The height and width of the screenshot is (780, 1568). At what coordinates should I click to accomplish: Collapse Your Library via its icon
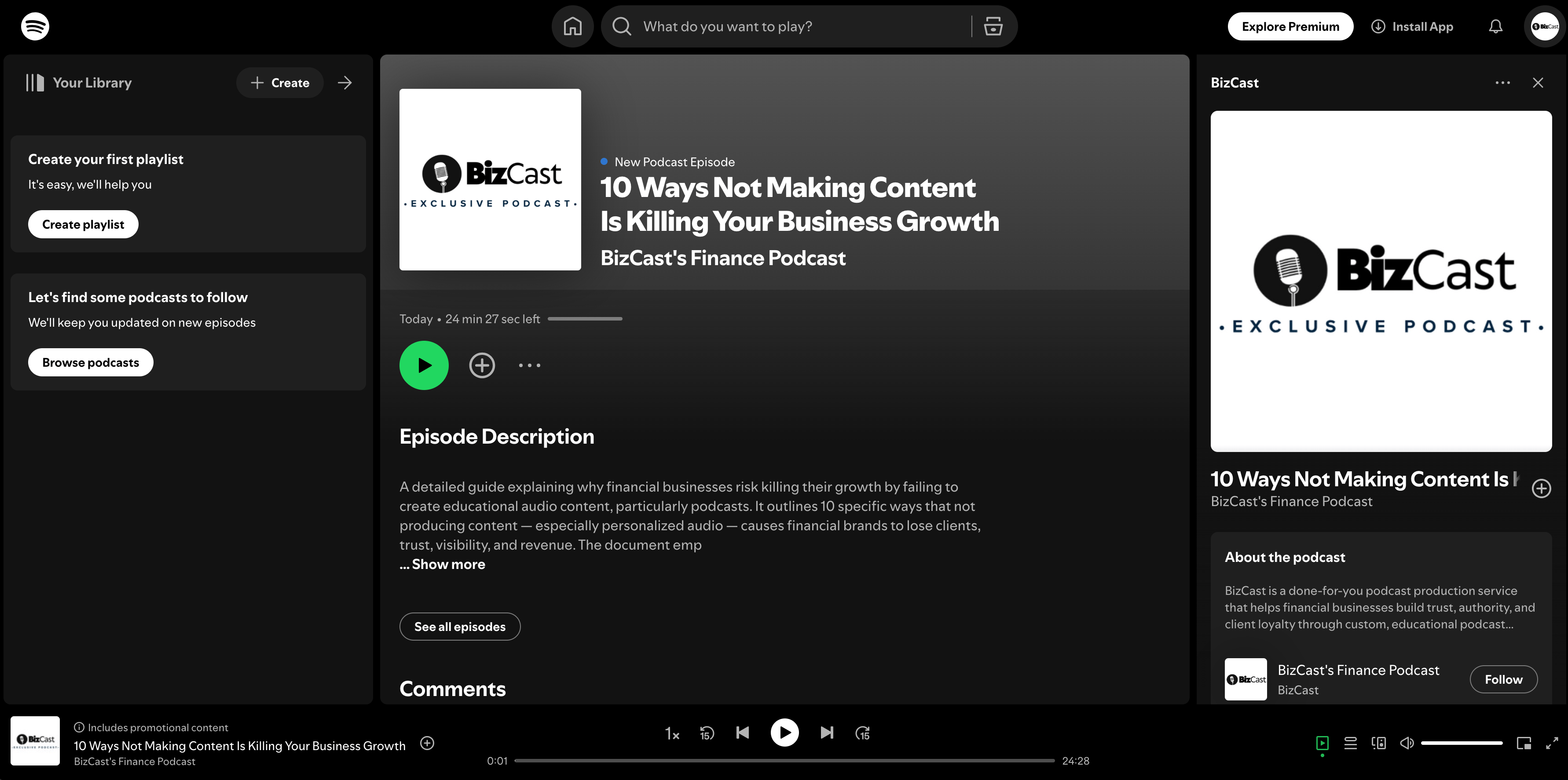tap(35, 83)
